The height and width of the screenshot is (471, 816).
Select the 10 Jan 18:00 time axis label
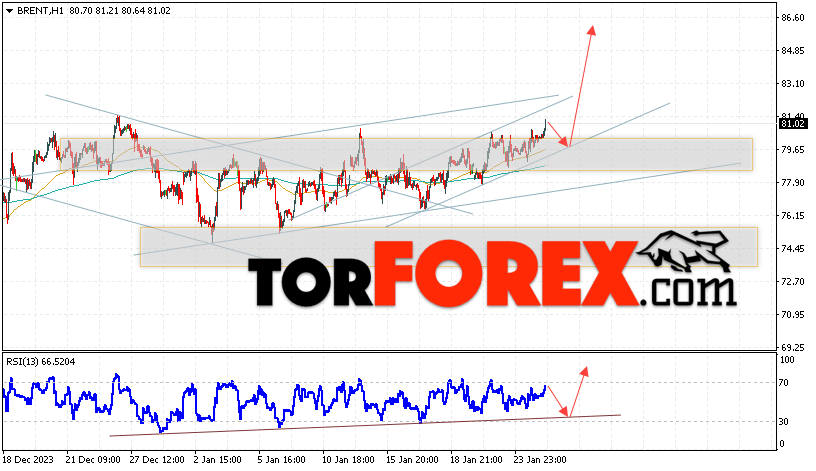348,460
